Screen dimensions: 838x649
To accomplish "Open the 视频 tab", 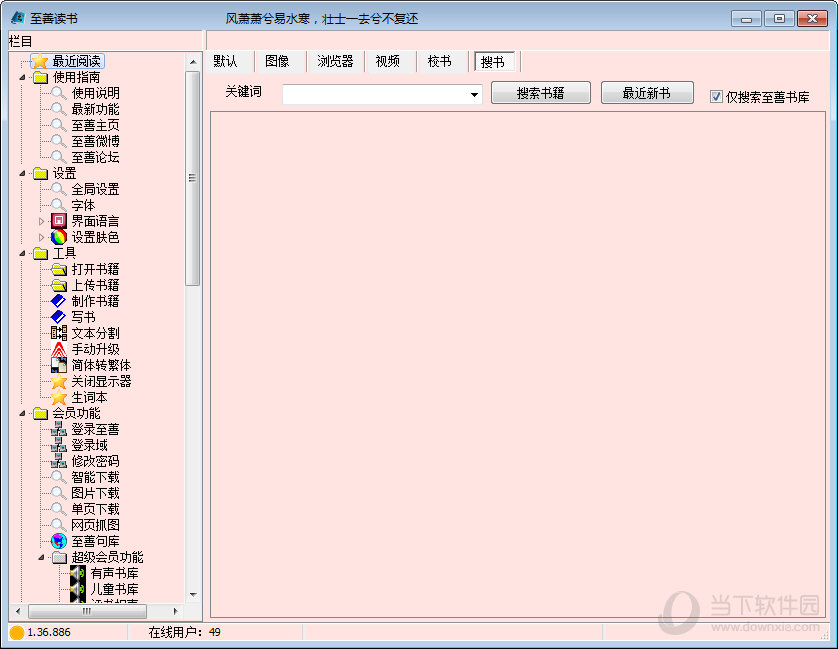I will (387, 61).
